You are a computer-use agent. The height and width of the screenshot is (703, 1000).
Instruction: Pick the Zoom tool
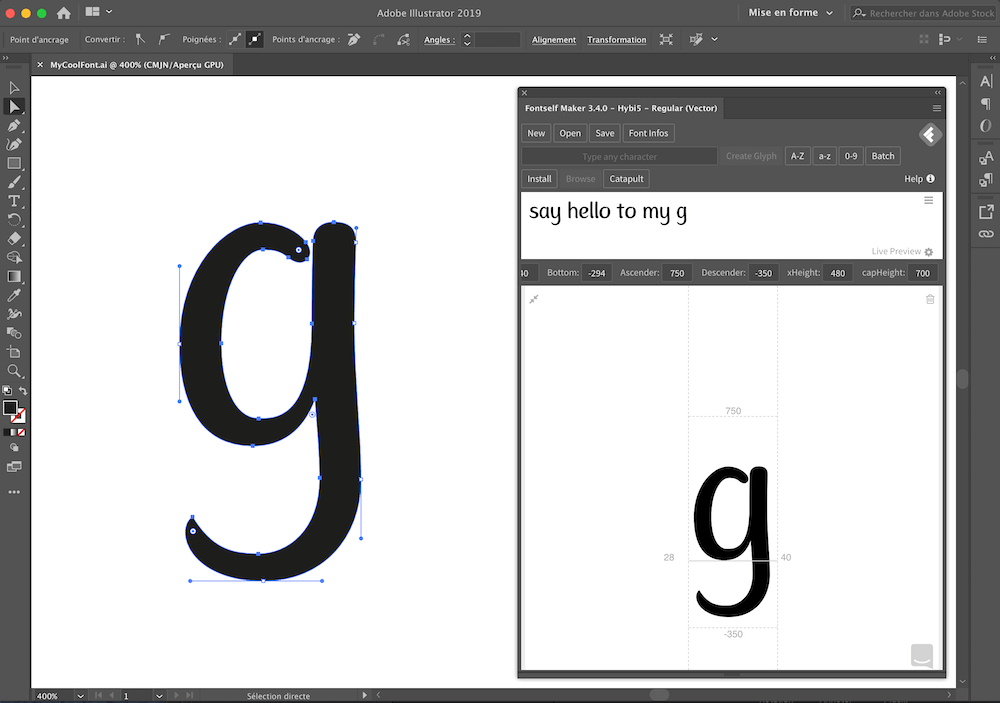[13, 370]
